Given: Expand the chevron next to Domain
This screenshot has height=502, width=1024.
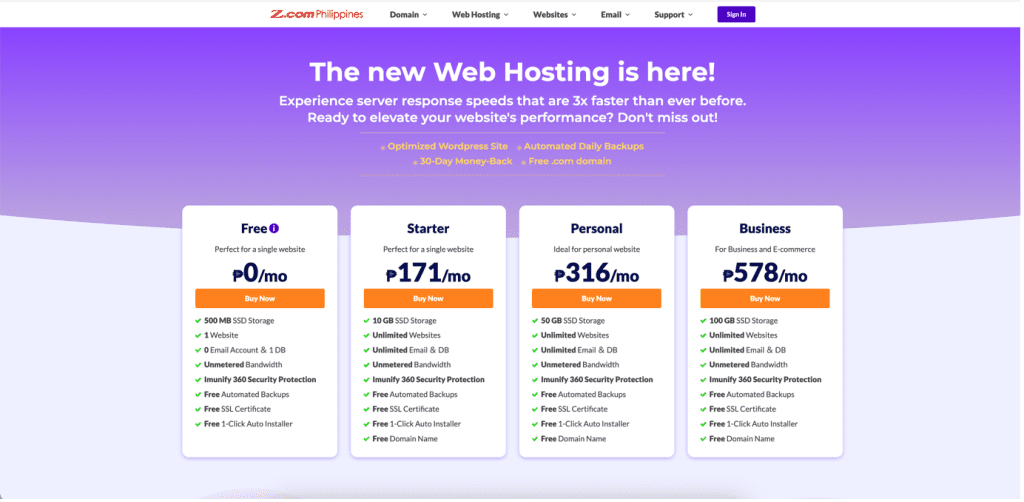Looking at the screenshot, I should point(424,14).
